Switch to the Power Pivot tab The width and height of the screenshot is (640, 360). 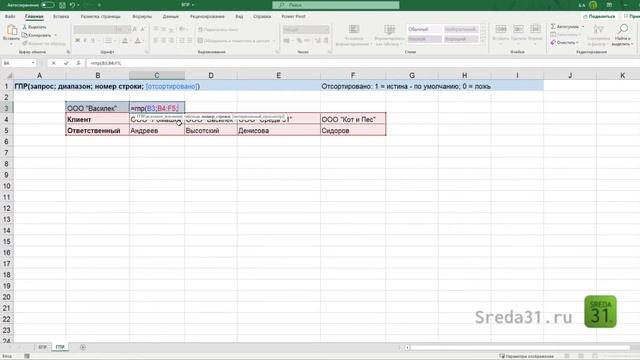(293, 16)
